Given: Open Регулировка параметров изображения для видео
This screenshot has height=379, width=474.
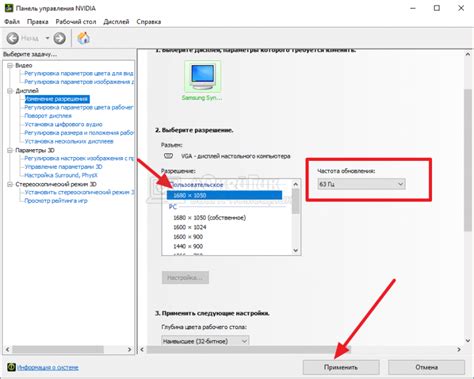Looking at the screenshot, I should [79, 82].
